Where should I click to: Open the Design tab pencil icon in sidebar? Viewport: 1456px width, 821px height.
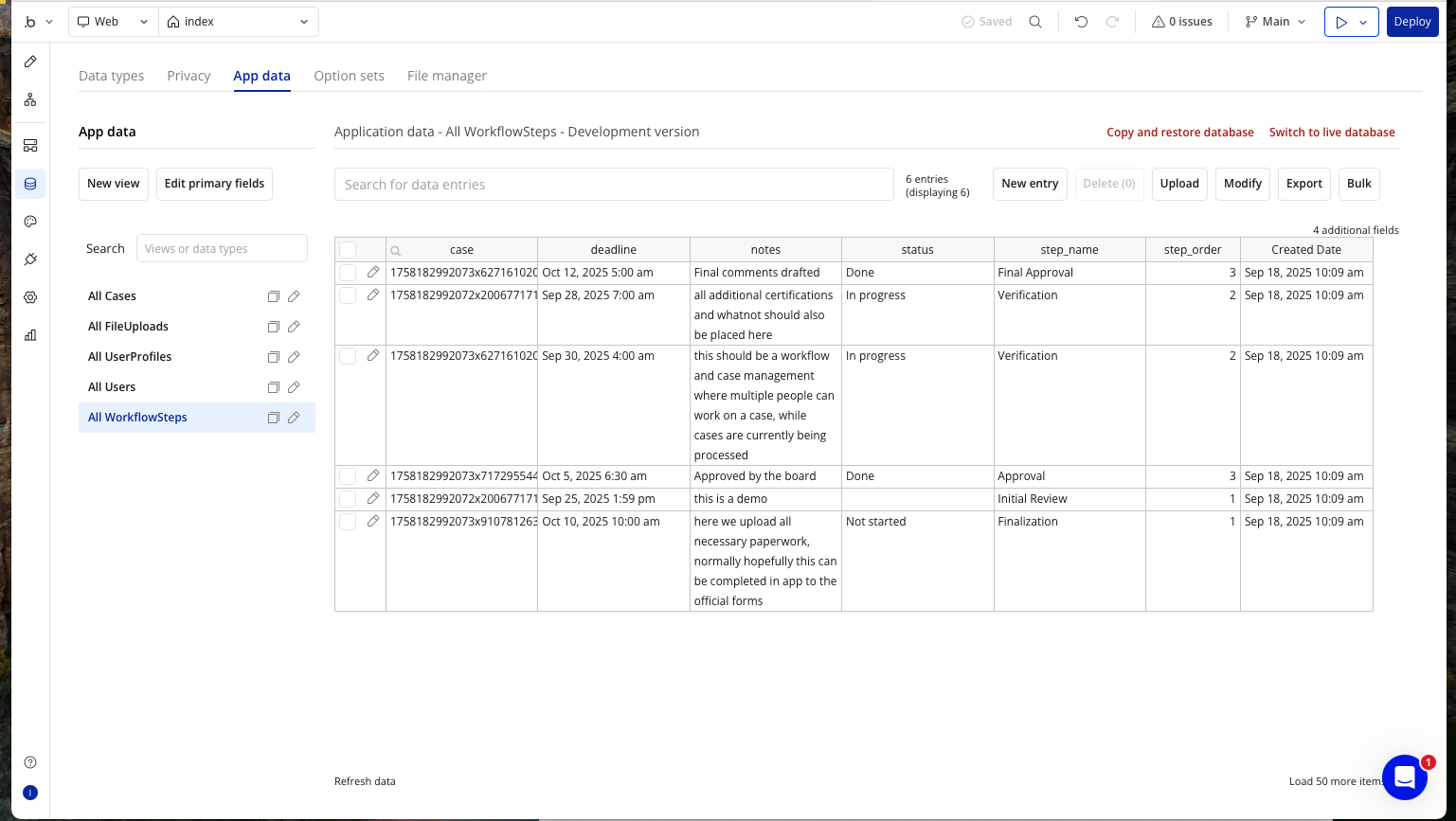point(30,62)
